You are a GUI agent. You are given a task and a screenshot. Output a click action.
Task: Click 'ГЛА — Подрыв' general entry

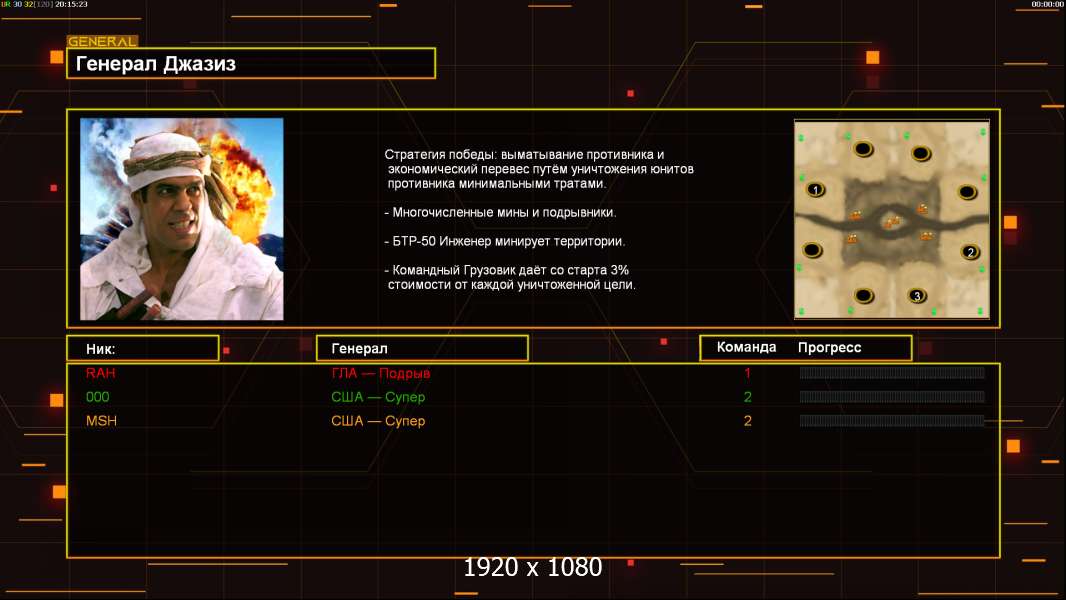pyautogui.click(x=381, y=373)
